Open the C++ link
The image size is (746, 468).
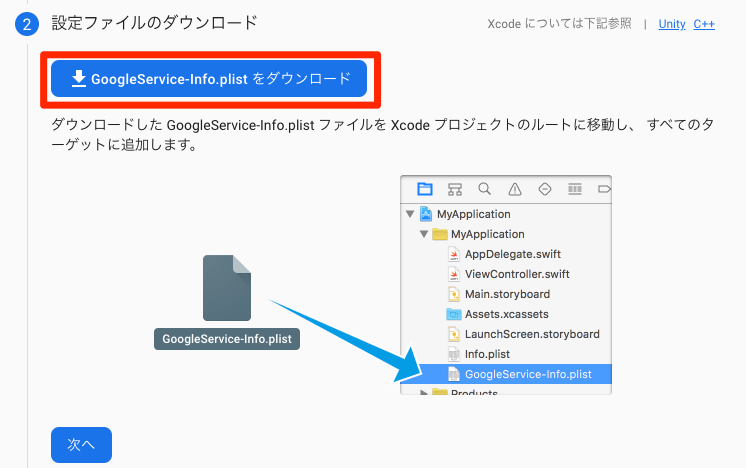click(x=703, y=24)
